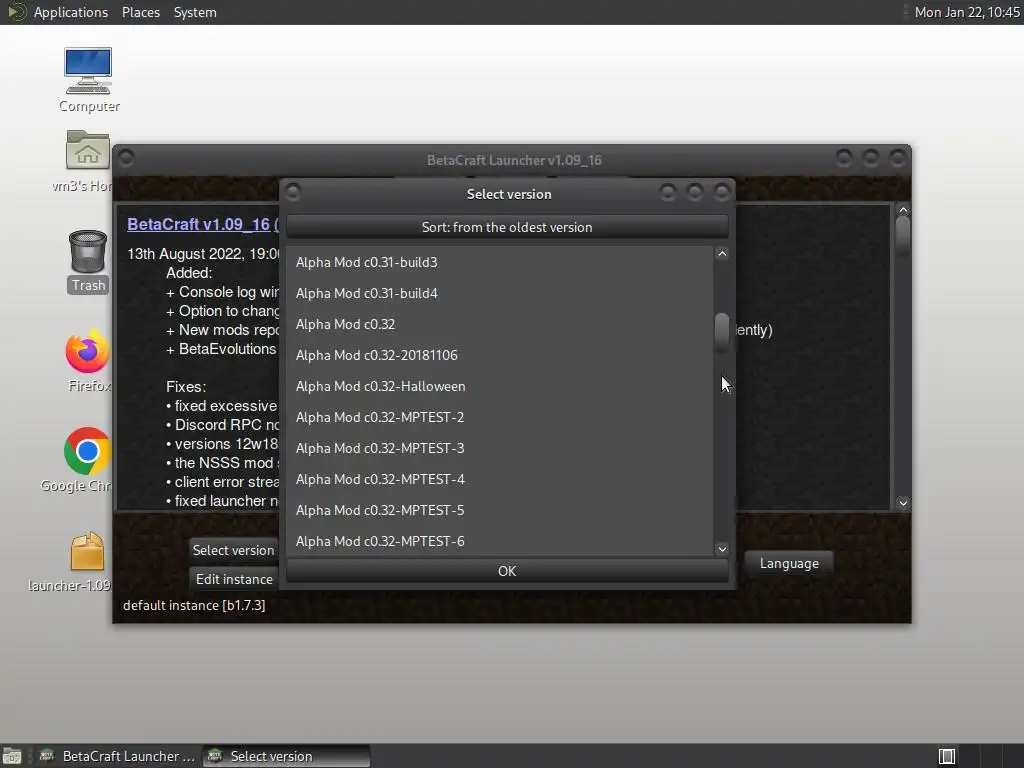Click the version list scroll-up arrow
The height and width of the screenshot is (768, 1024).
[x=722, y=254]
